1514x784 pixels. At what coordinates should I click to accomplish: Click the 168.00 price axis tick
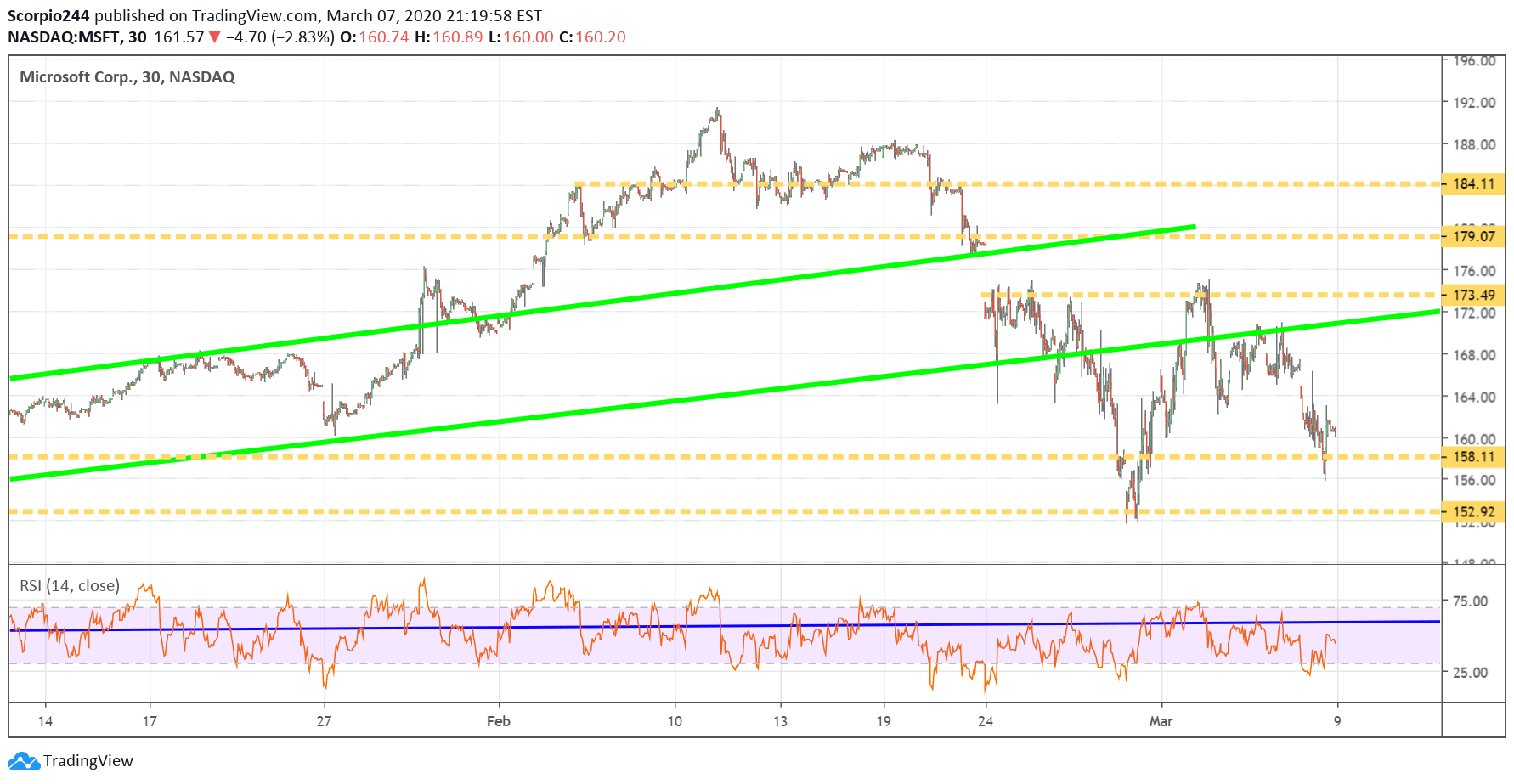1474,355
